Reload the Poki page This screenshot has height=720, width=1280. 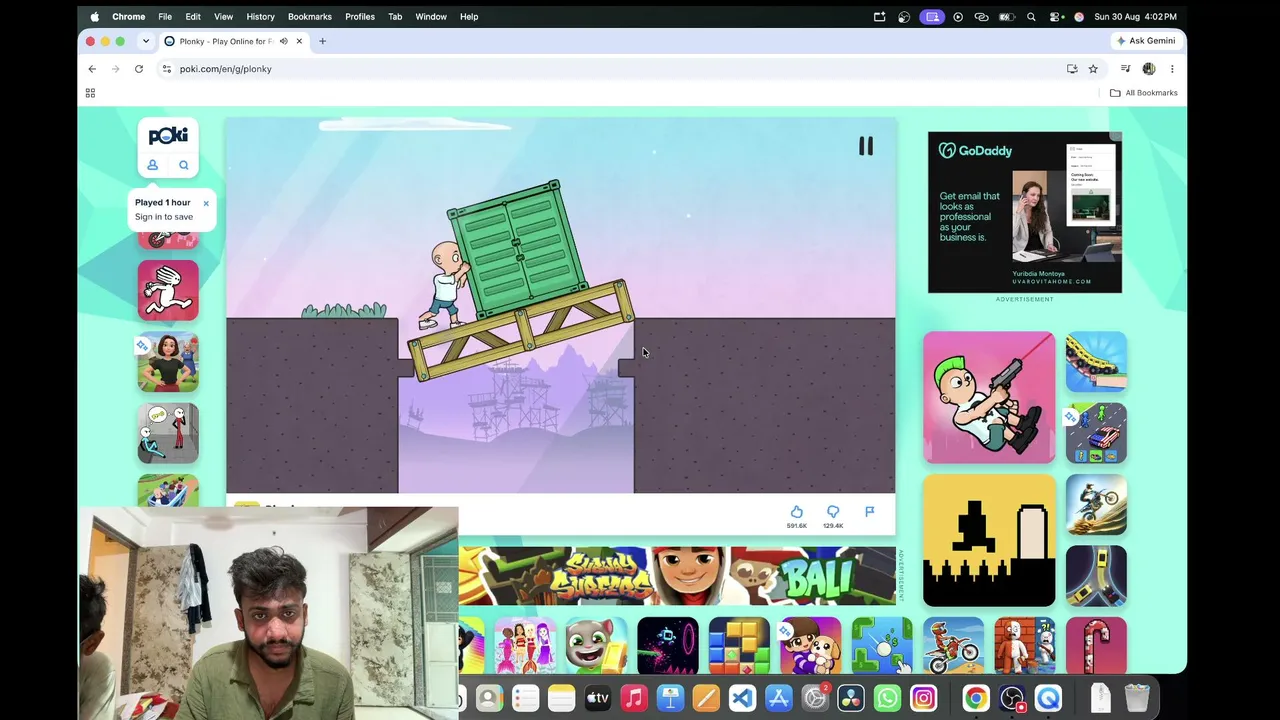(139, 69)
